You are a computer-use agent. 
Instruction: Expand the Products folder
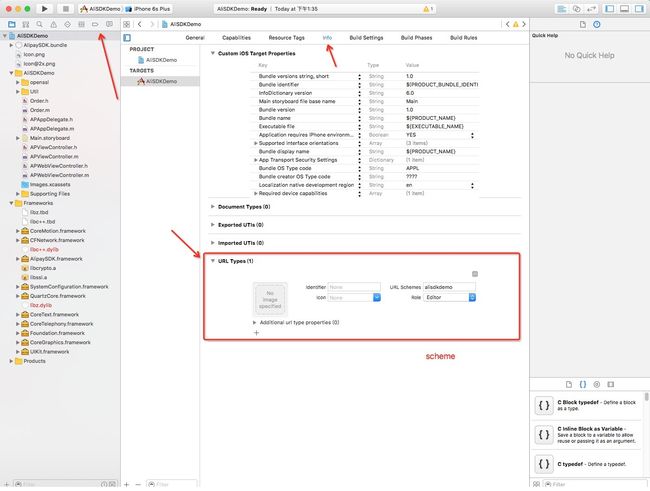point(11,361)
